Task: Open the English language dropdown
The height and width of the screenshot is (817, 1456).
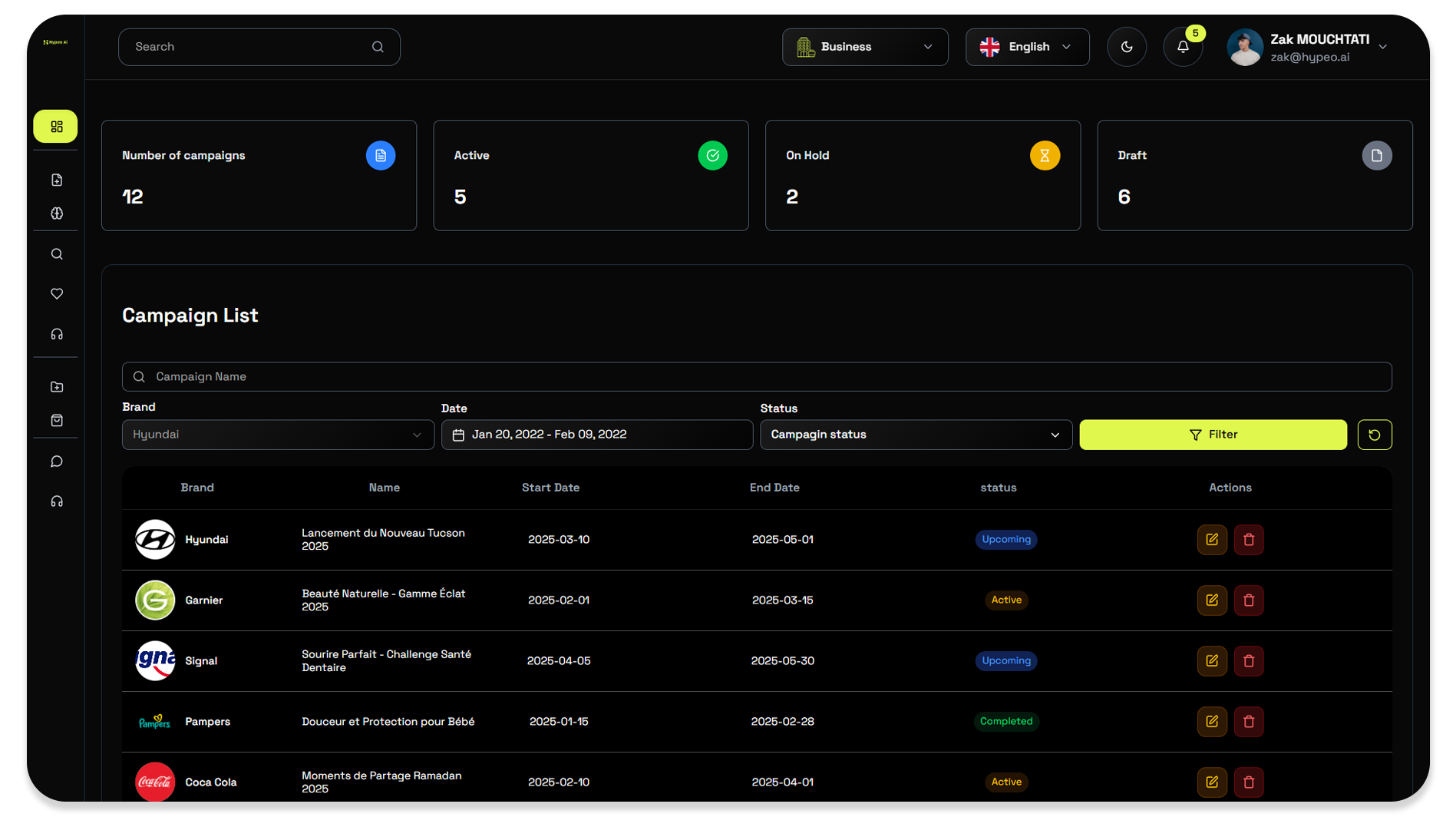Action: click(1027, 47)
